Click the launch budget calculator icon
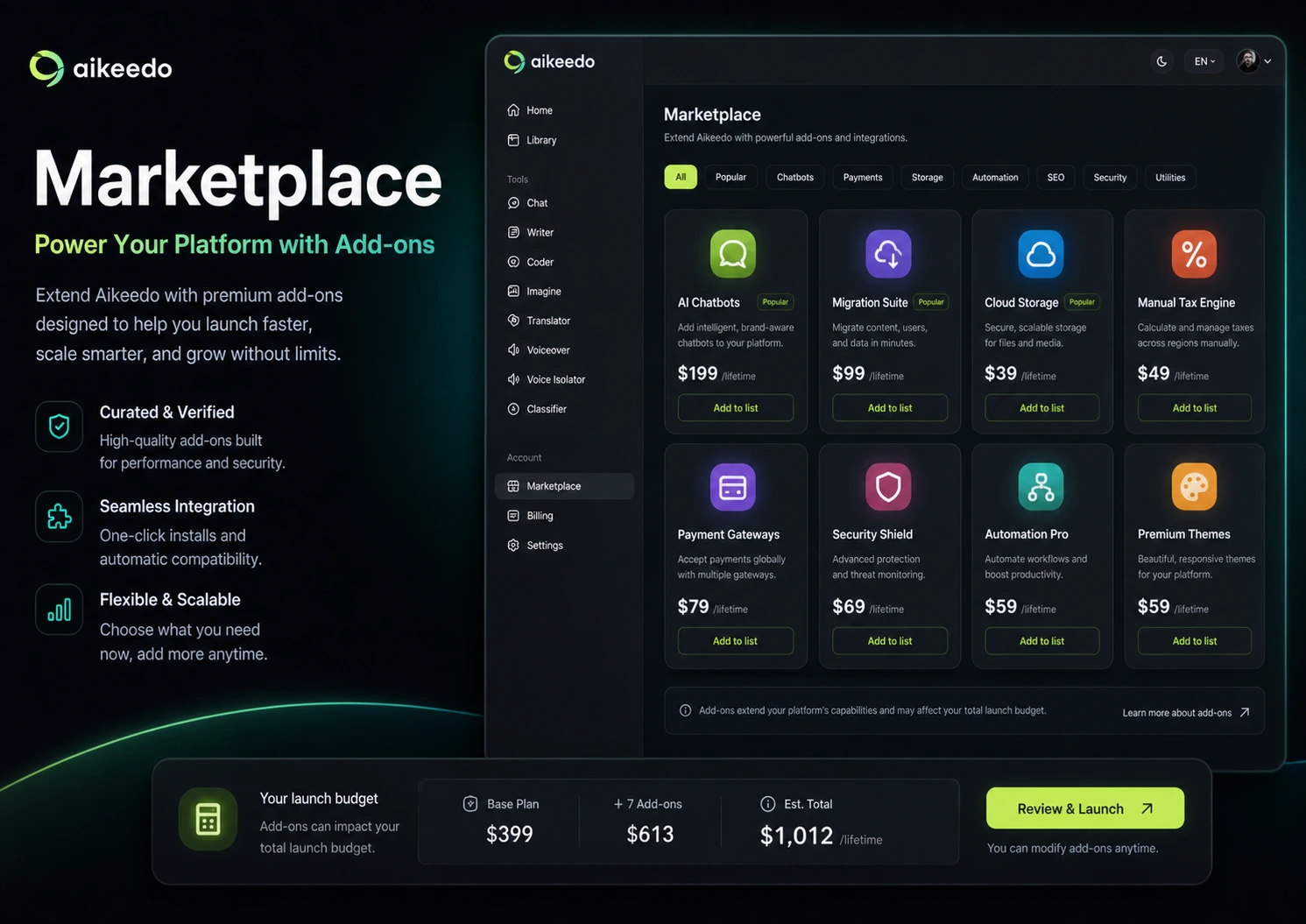 [x=208, y=820]
